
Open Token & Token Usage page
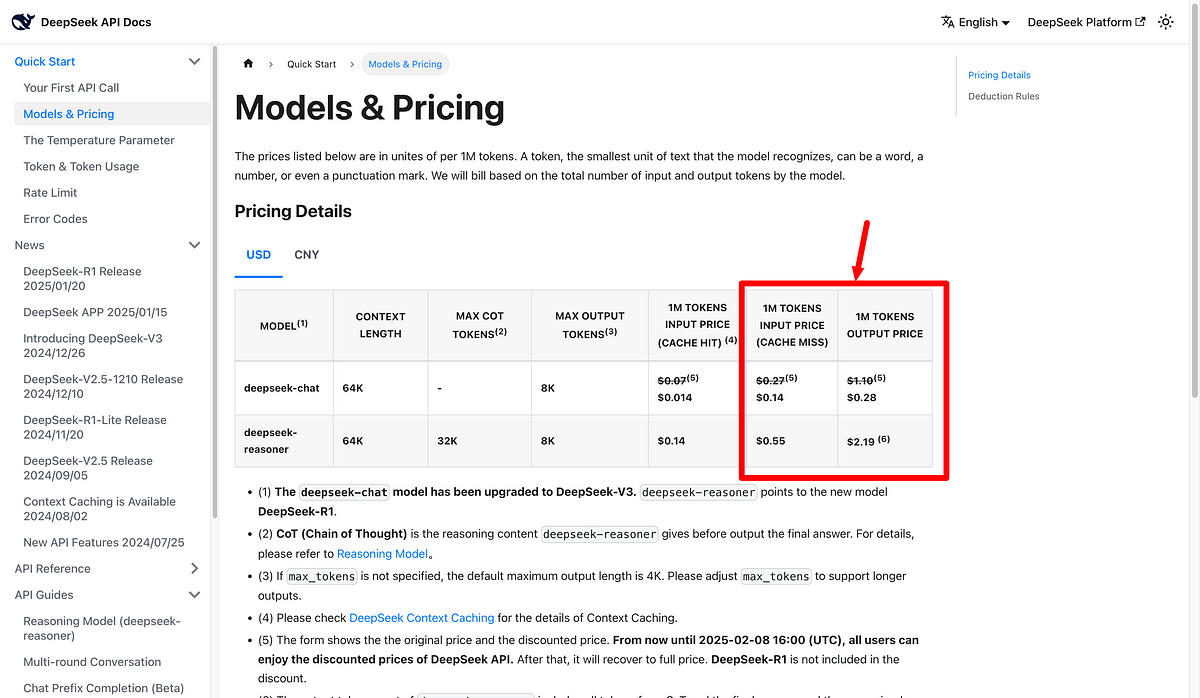point(81,166)
